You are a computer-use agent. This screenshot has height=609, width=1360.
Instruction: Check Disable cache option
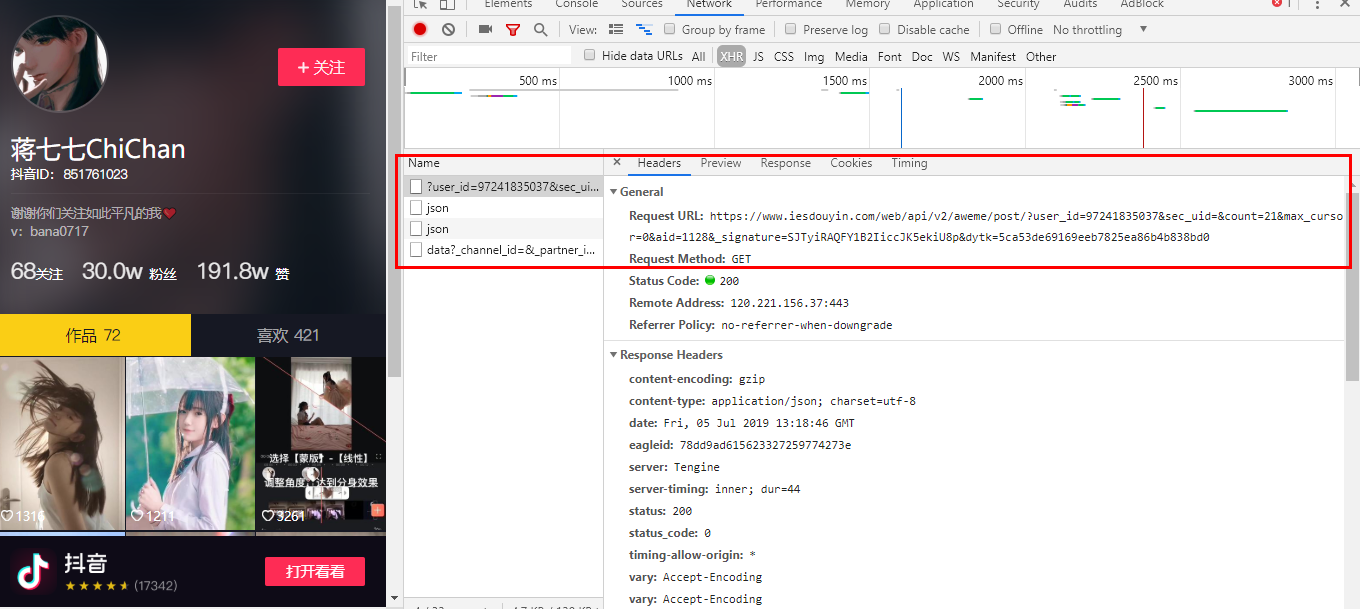(885, 29)
